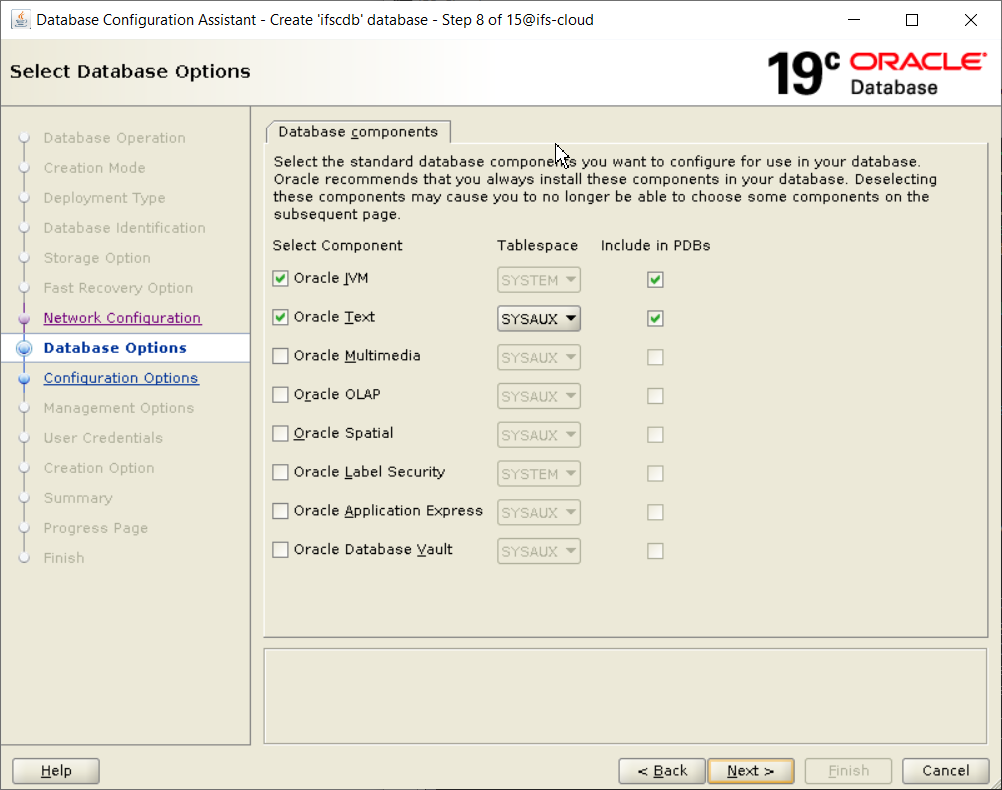This screenshot has height=790, width=1002.
Task: Cancel the database configuration wizard
Action: [x=946, y=771]
